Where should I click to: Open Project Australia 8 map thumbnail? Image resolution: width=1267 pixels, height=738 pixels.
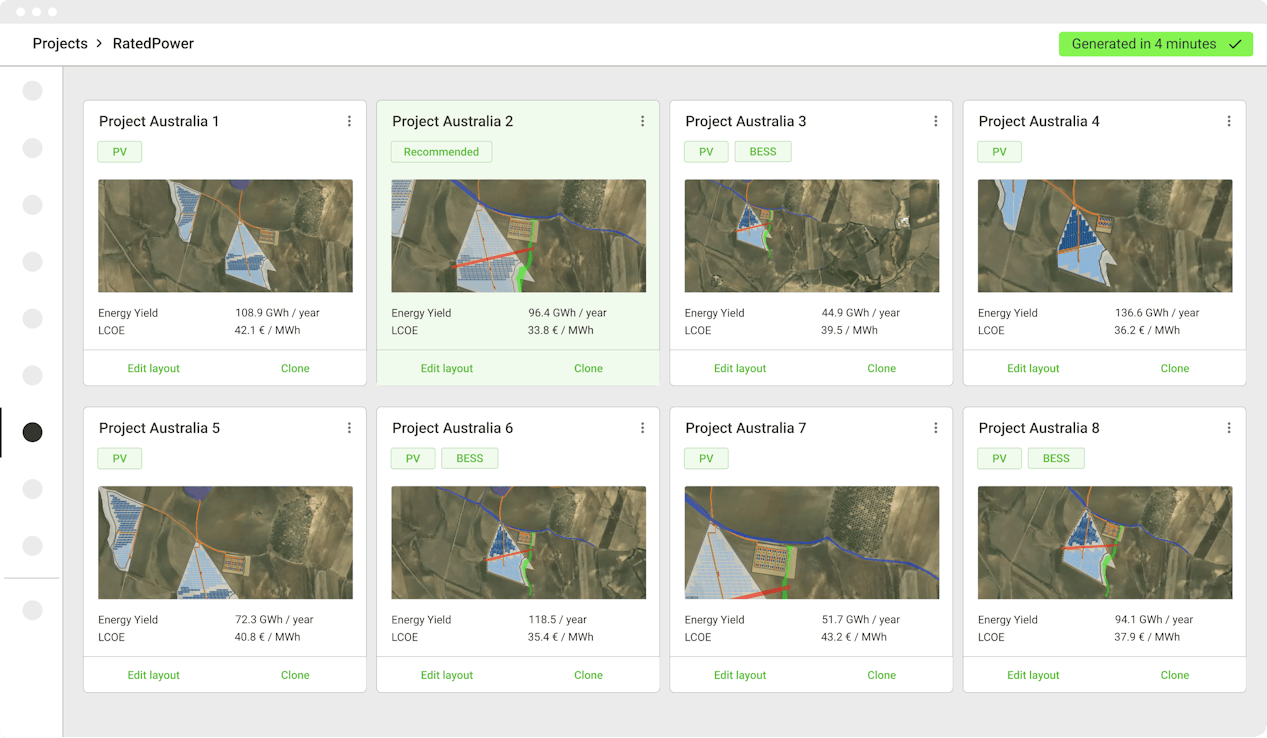tap(1105, 543)
